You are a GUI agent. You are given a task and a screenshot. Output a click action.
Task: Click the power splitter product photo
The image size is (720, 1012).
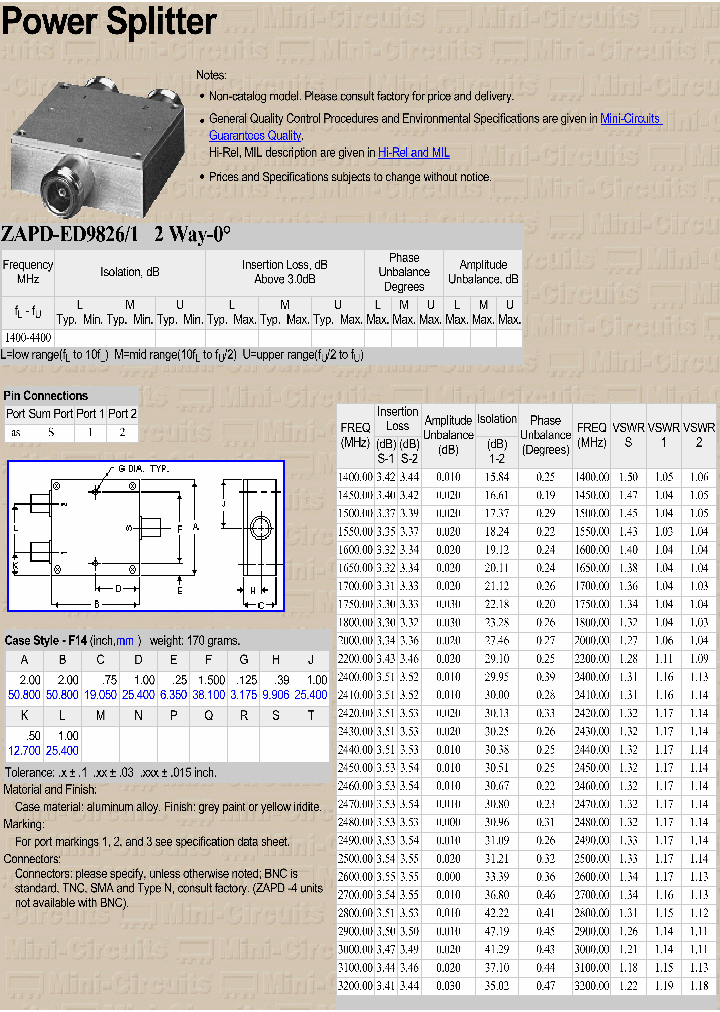coord(97,147)
